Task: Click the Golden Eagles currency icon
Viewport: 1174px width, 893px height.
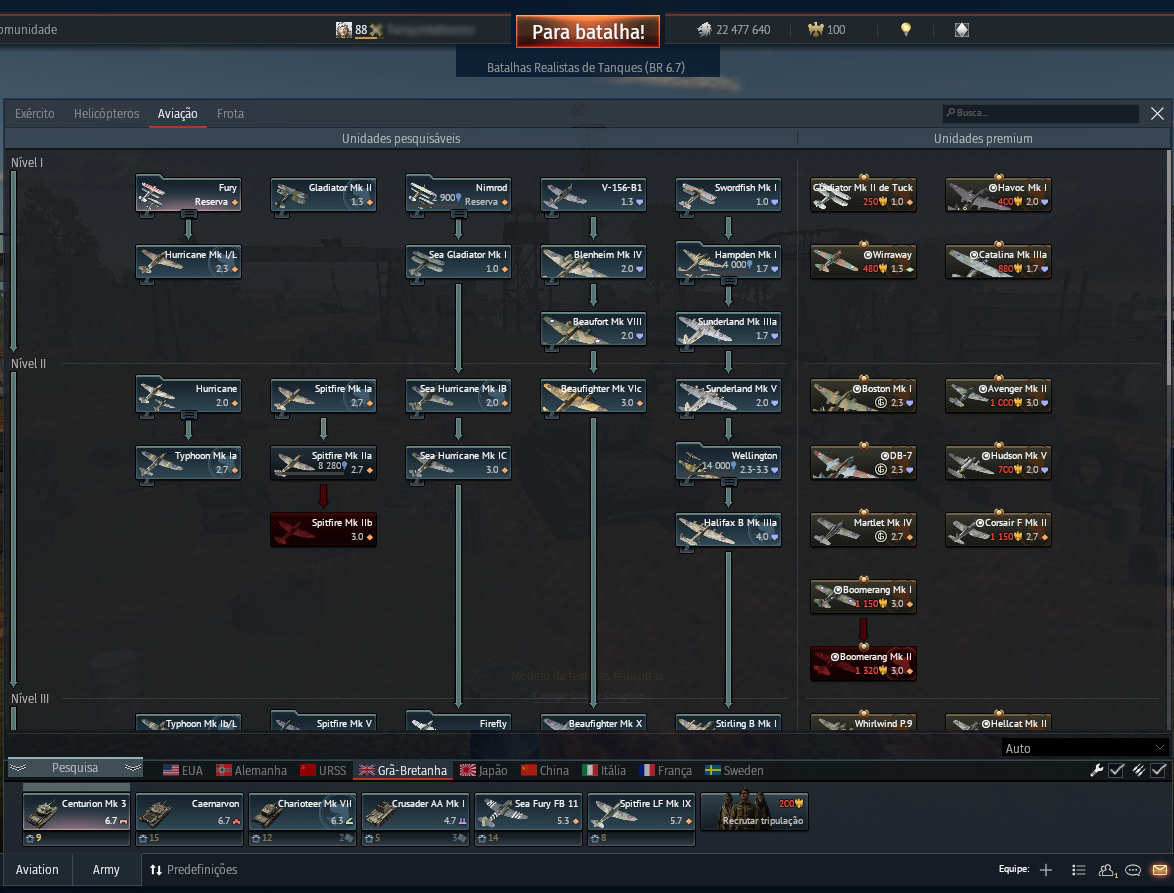Action: [x=815, y=30]
